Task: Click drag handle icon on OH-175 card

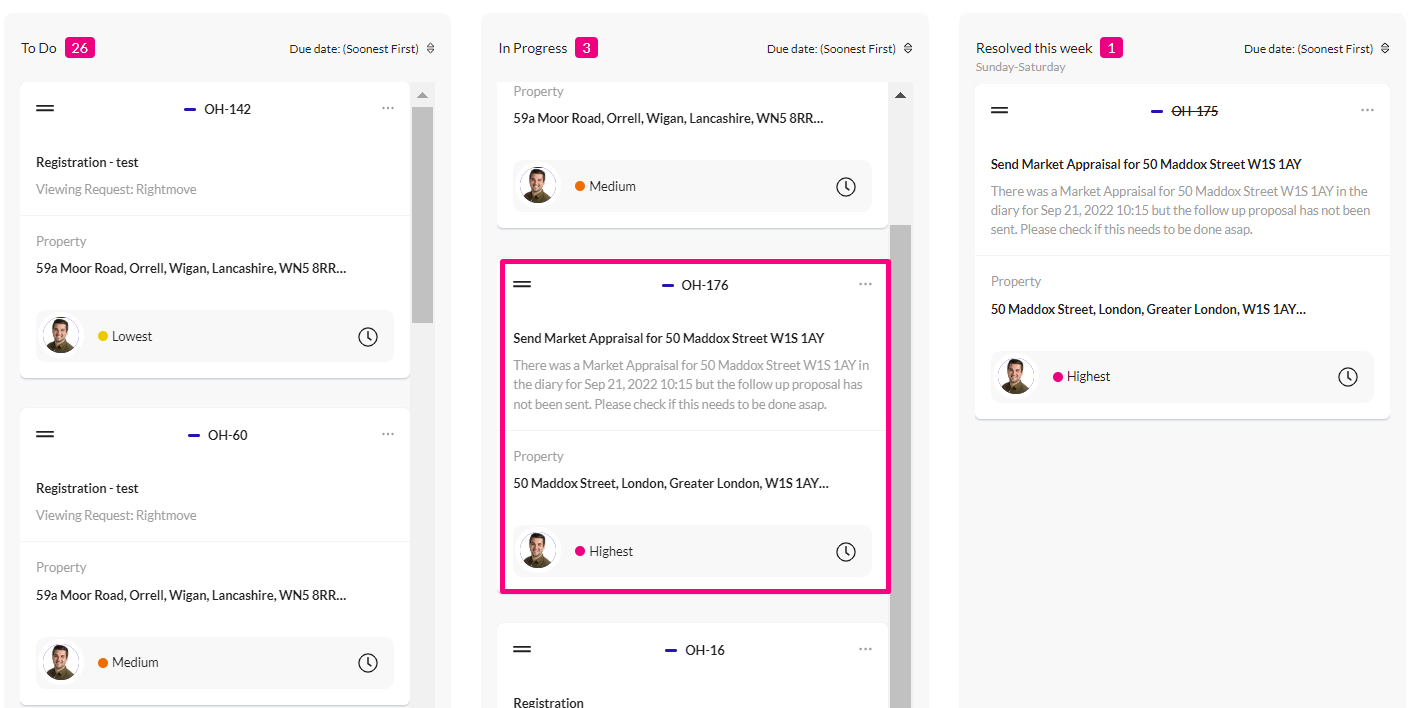Action: click(x=1000, y=110)
